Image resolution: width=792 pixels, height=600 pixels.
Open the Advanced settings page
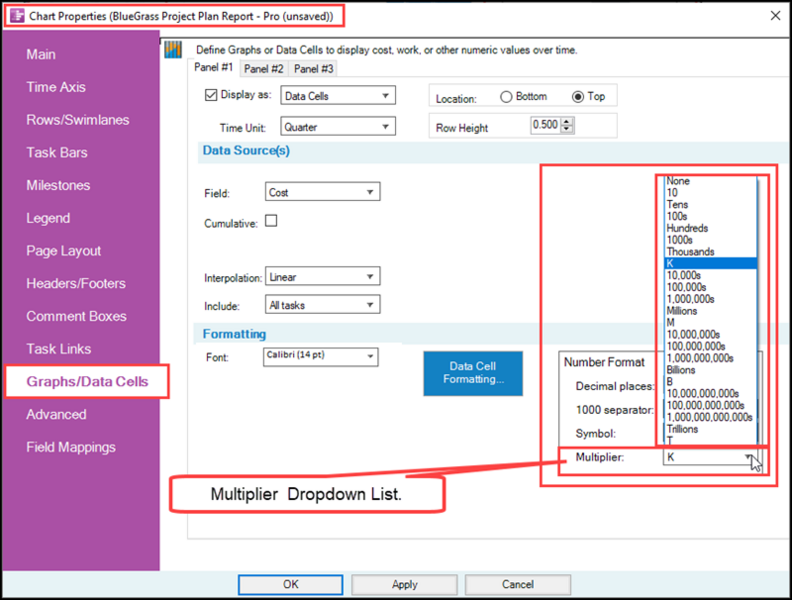coord(56,415)
